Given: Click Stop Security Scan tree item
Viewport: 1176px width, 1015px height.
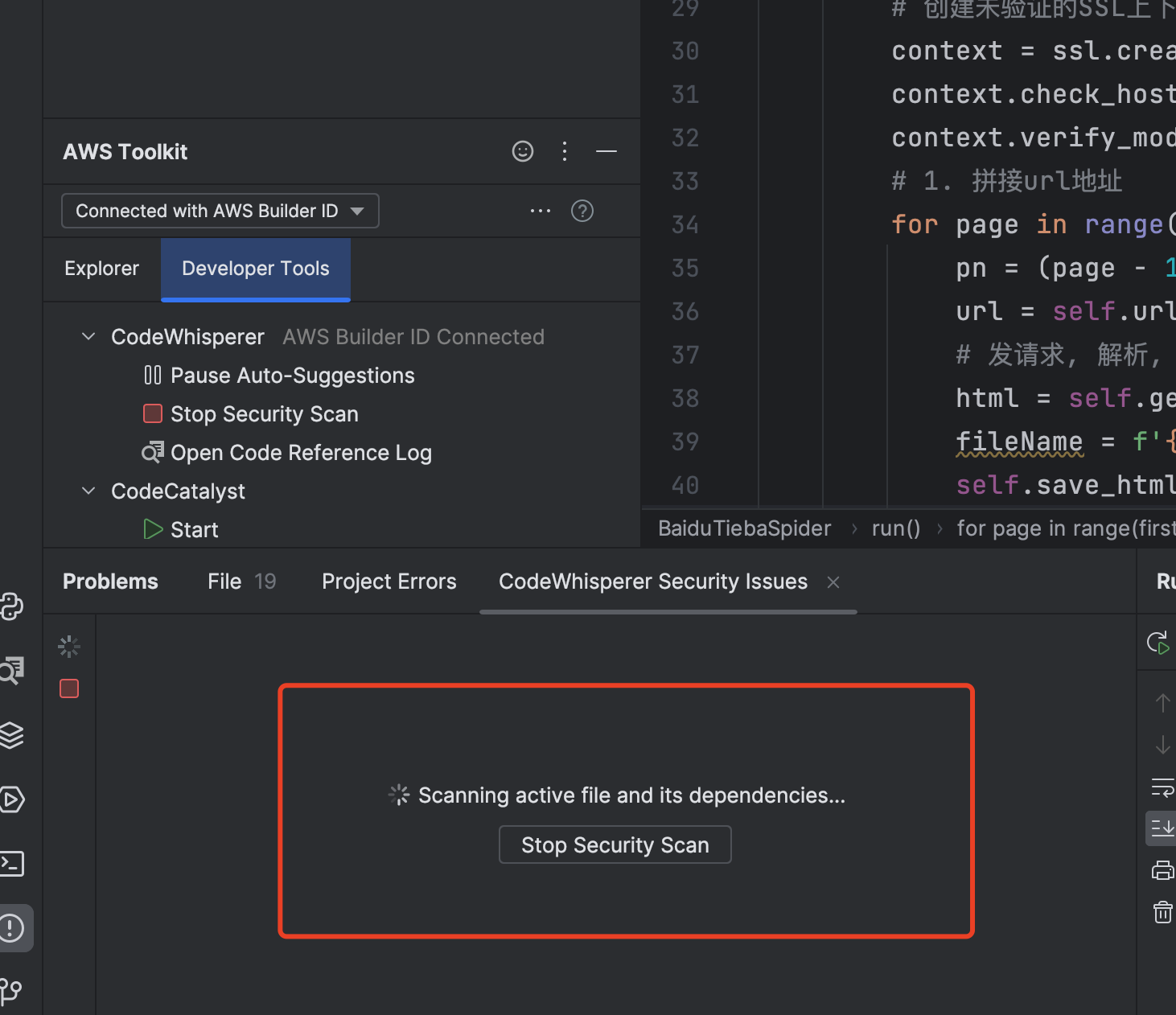Looking at the screenshot, I should [x=265, y=414].
